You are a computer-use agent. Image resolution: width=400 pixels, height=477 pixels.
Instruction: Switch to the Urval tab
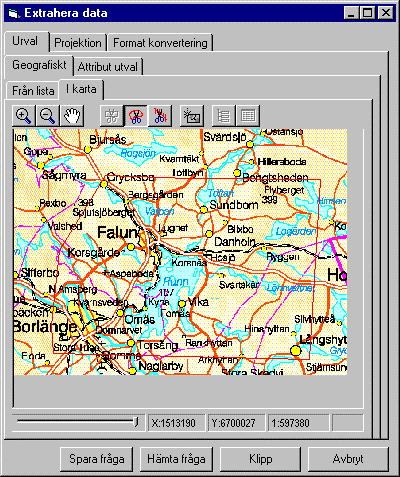[x=25, y=41]
